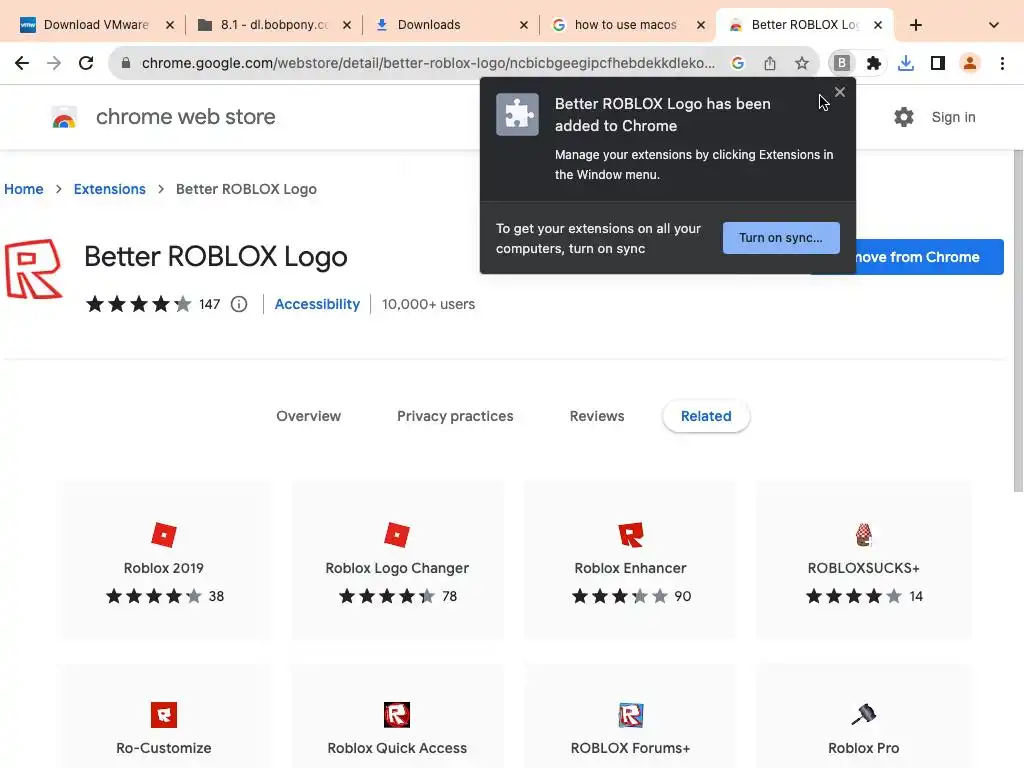Open the ROBLOX Forums+ card
The image size is (1024, 768).
pos(630,716)
